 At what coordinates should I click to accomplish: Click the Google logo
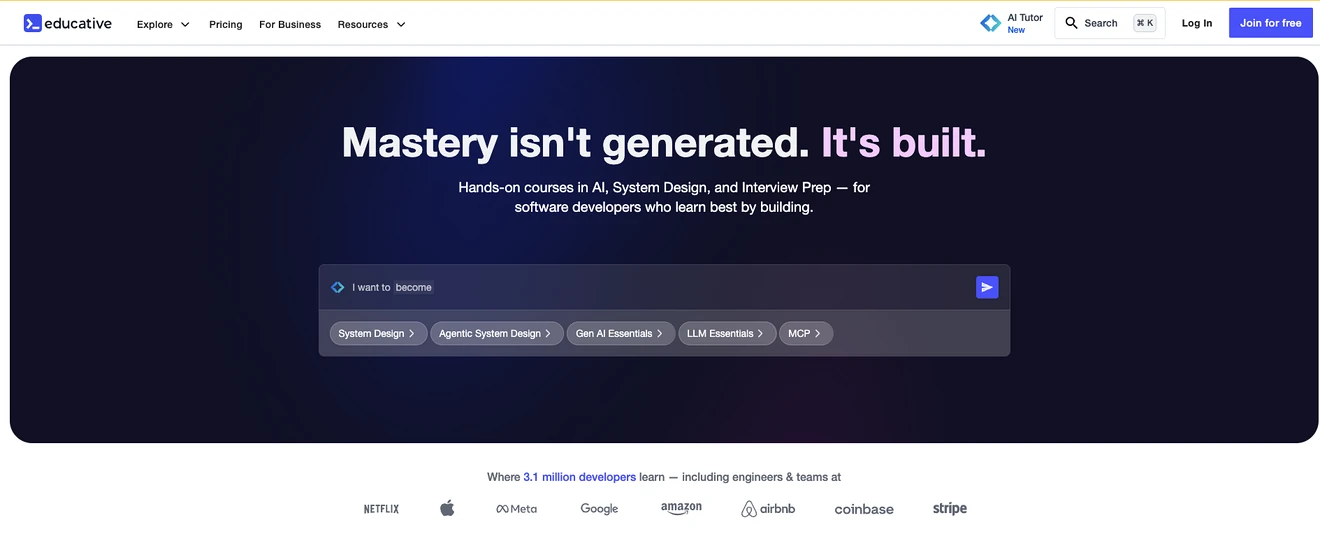click(x=599, y=509)
